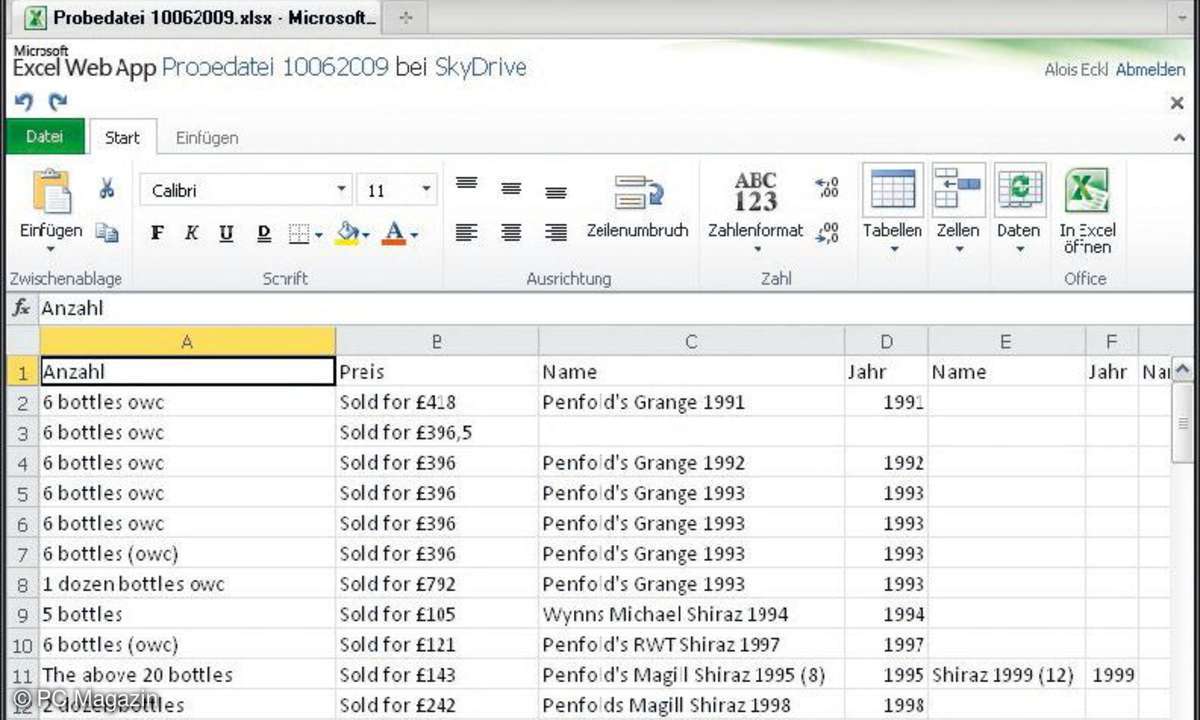Select cell 'Sold for £418'
Viewport: 1200px width, 720px height.
(437, 402)
